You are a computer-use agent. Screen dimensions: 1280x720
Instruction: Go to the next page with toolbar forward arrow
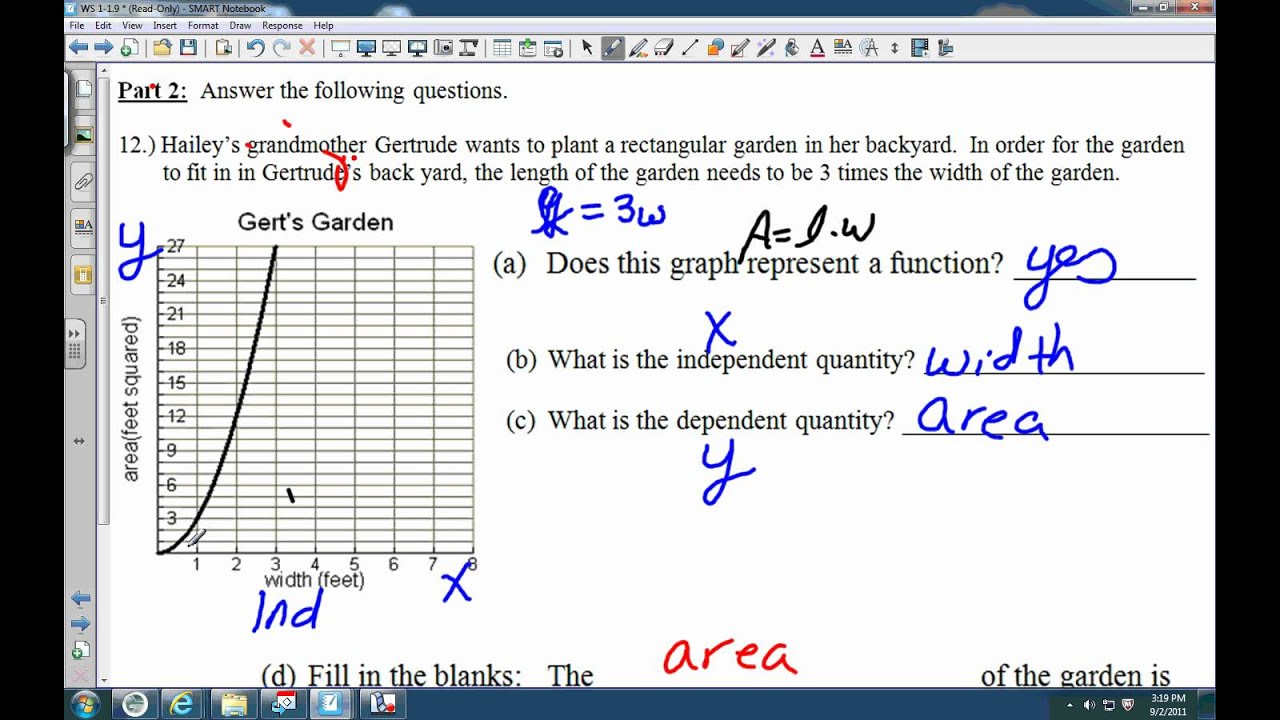(x=103, y=47)
